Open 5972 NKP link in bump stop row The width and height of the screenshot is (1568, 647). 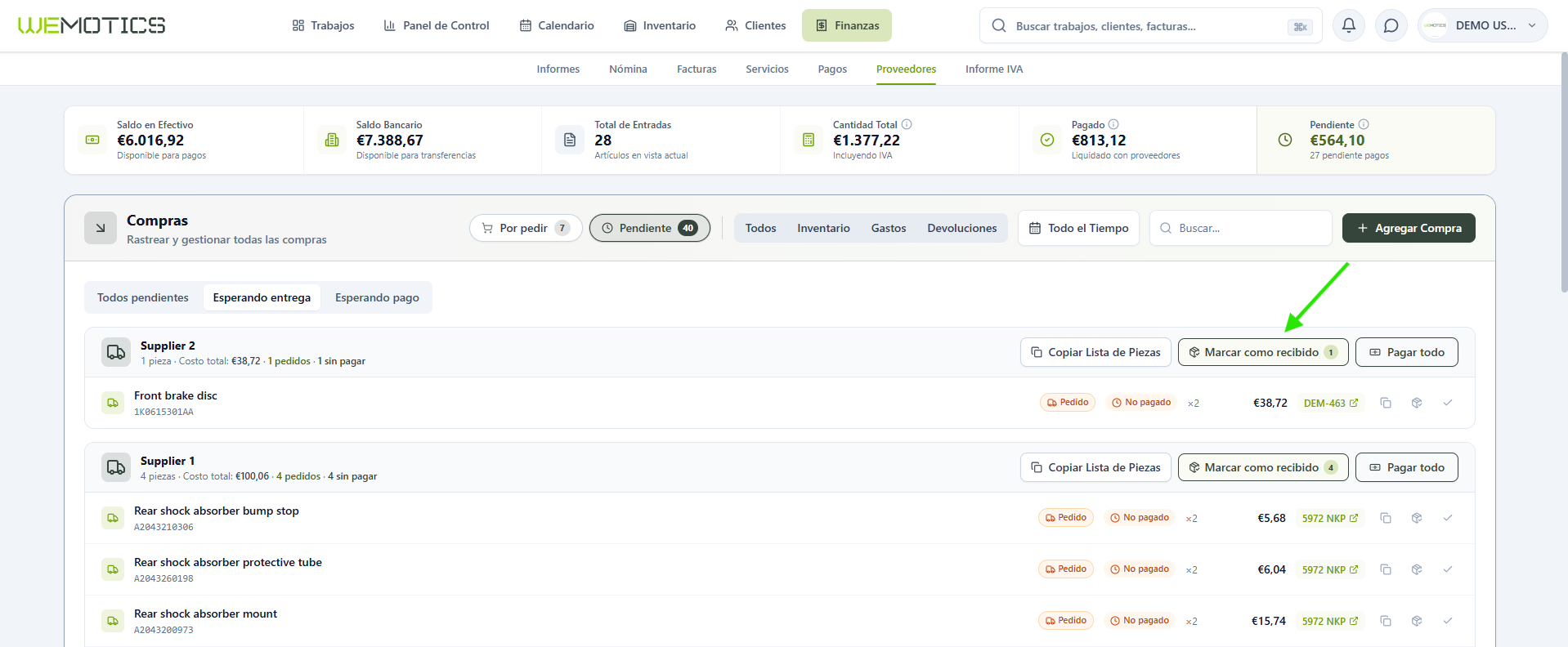[x=1330, y=518]
